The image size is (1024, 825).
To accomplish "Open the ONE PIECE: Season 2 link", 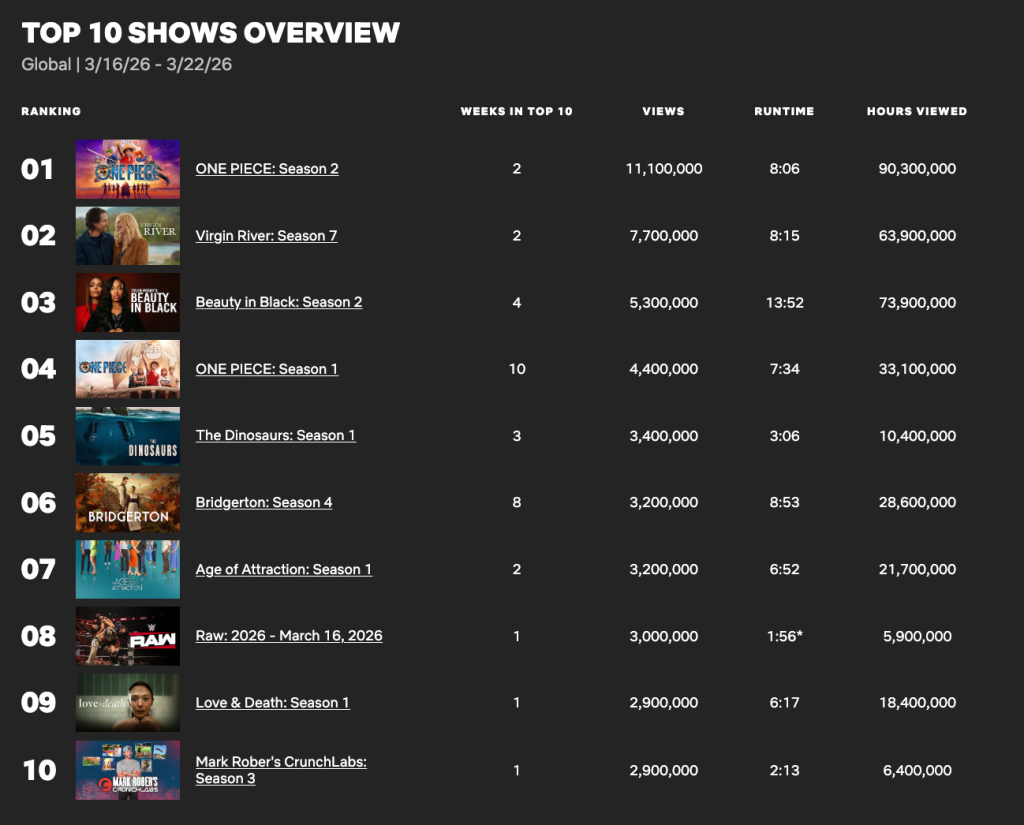I will point(267,169).
